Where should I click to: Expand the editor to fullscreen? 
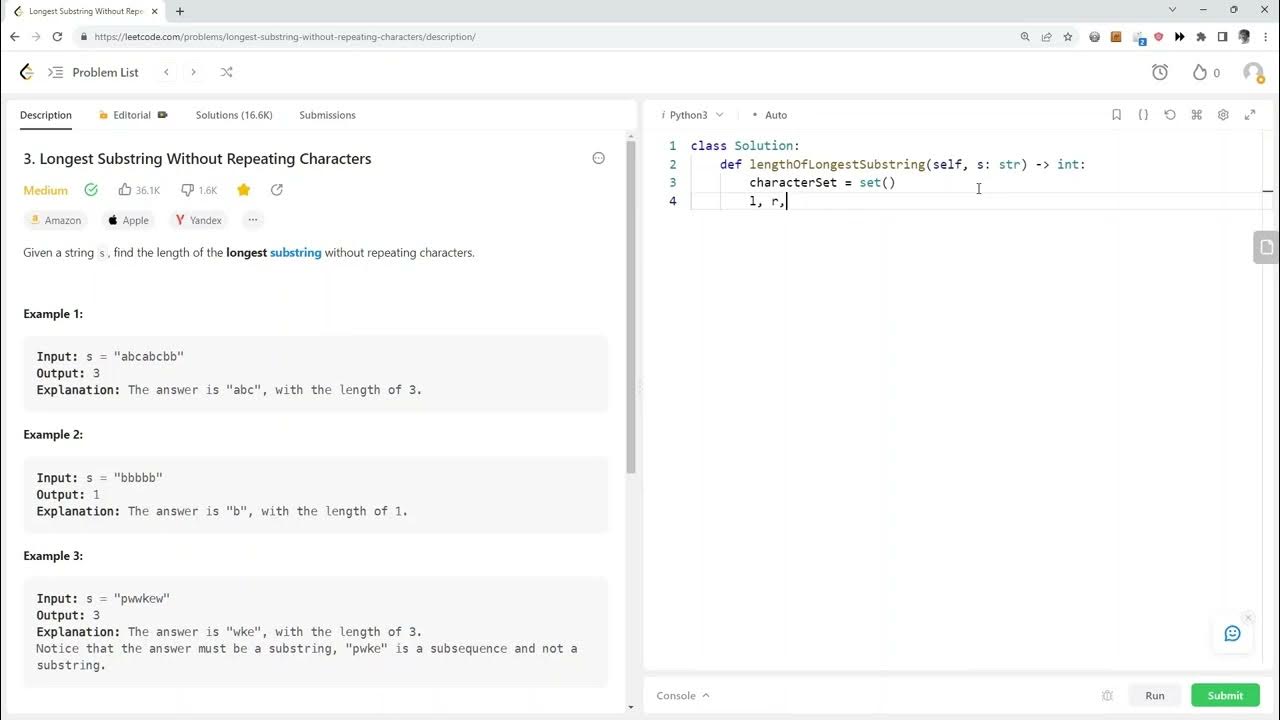click(1250, 115)
